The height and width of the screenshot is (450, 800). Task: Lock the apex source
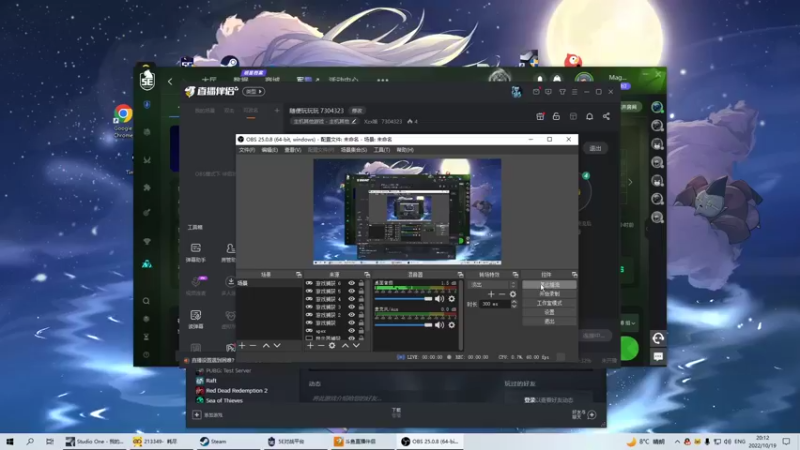[x=361, y=331]
